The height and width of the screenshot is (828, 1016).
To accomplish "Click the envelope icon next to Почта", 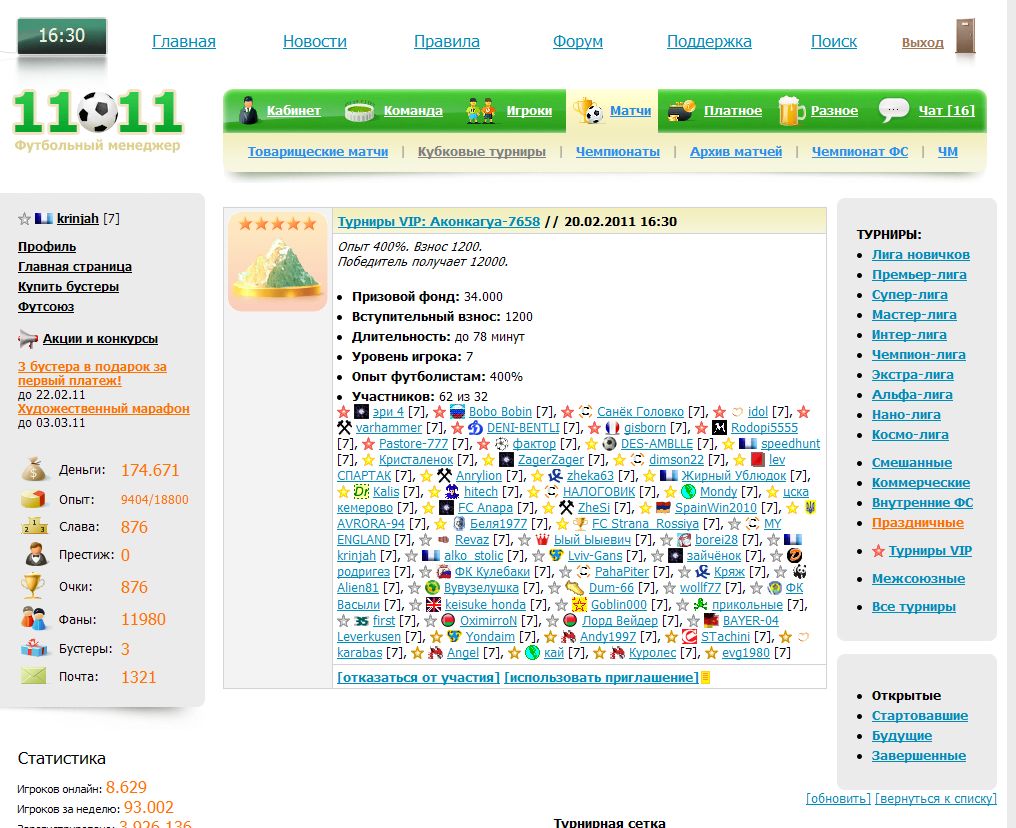I will pyautogui.click(x=33, y=676).
